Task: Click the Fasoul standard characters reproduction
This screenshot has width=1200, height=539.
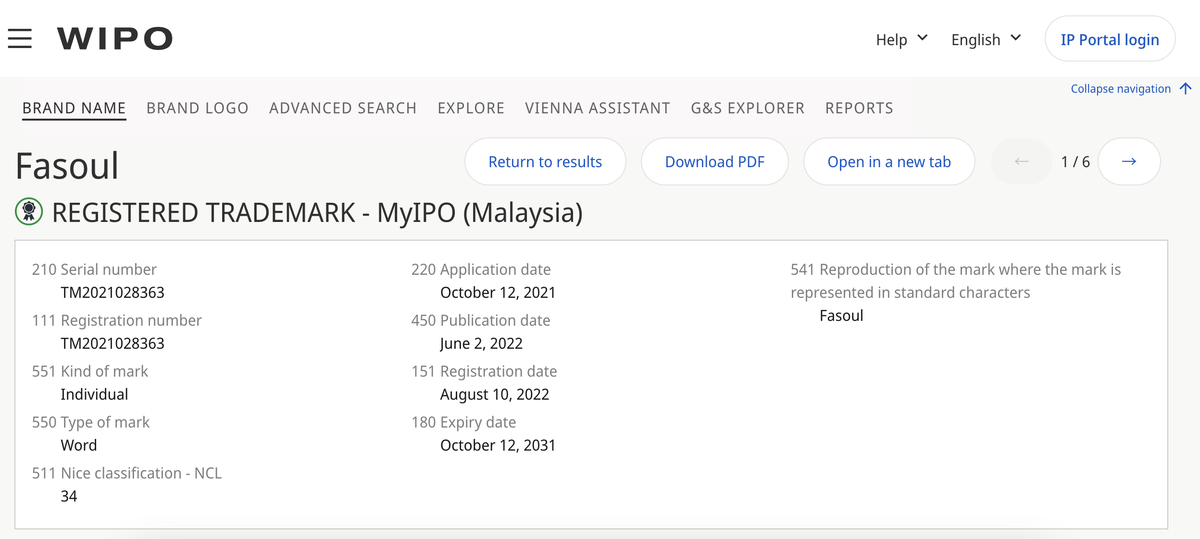Action: tap(841, 316)
